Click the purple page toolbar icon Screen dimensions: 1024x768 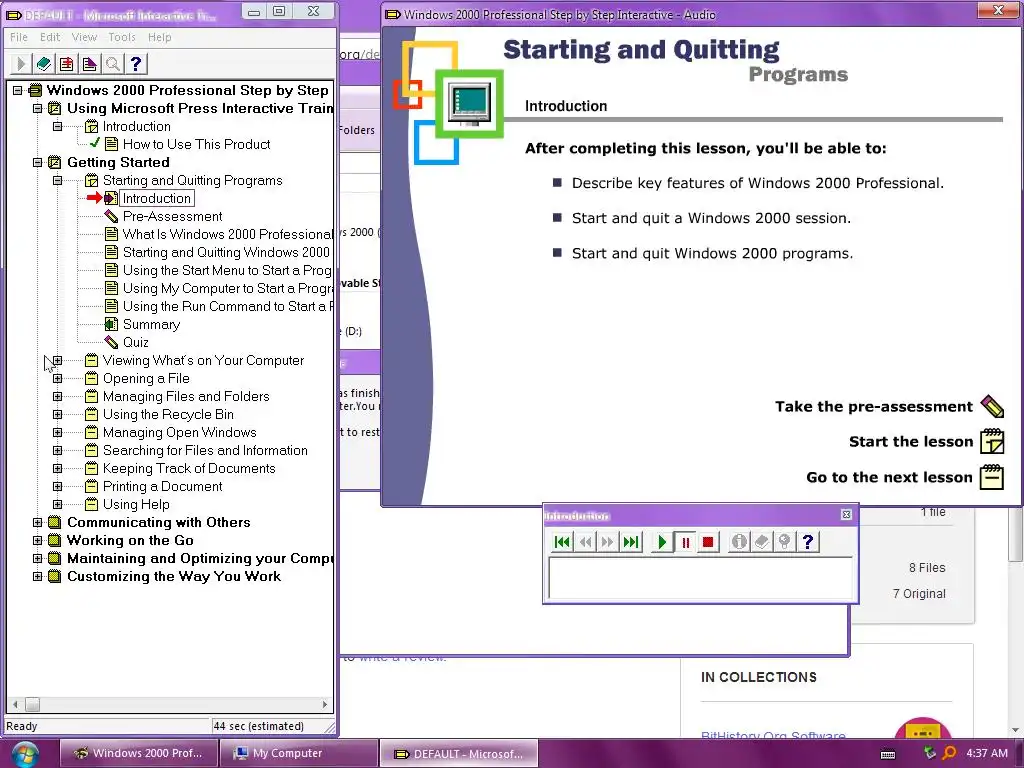89,64
